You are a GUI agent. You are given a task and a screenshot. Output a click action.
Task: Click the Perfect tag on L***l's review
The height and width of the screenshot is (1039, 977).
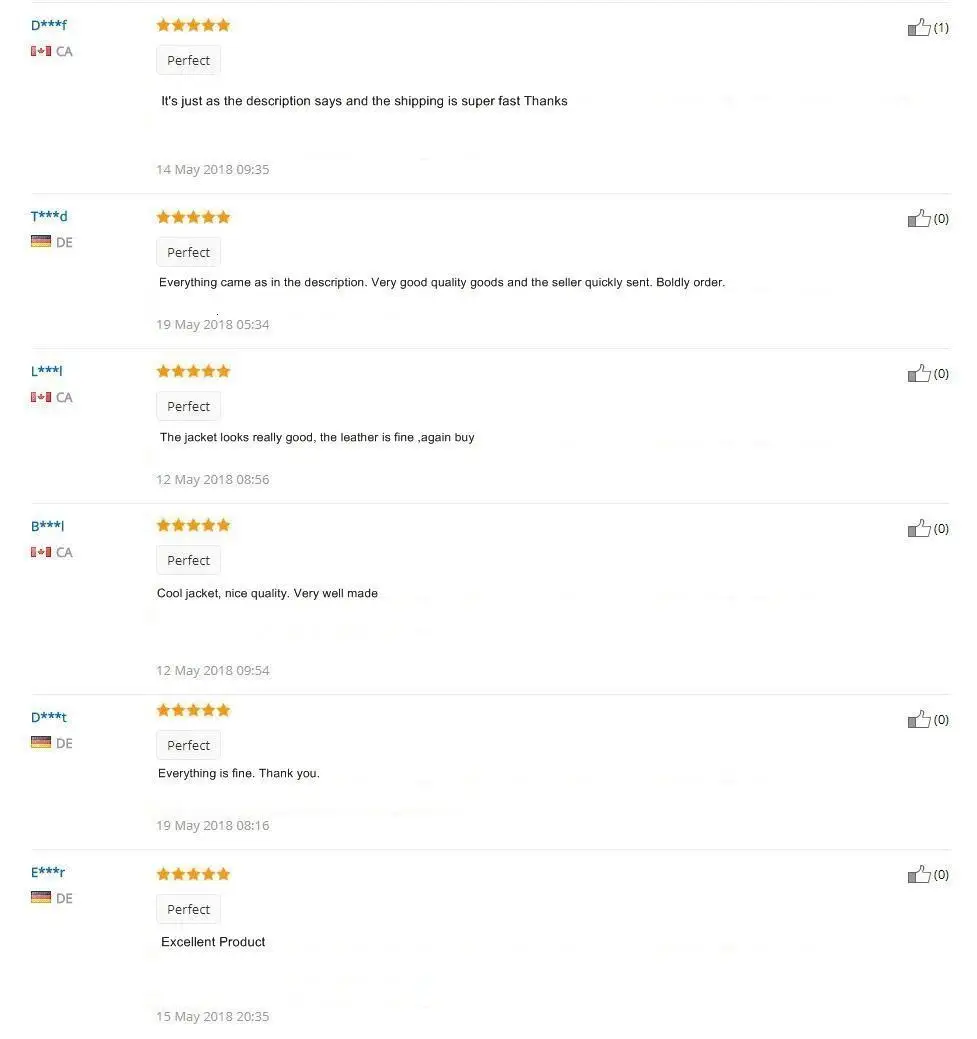(188, 406)
